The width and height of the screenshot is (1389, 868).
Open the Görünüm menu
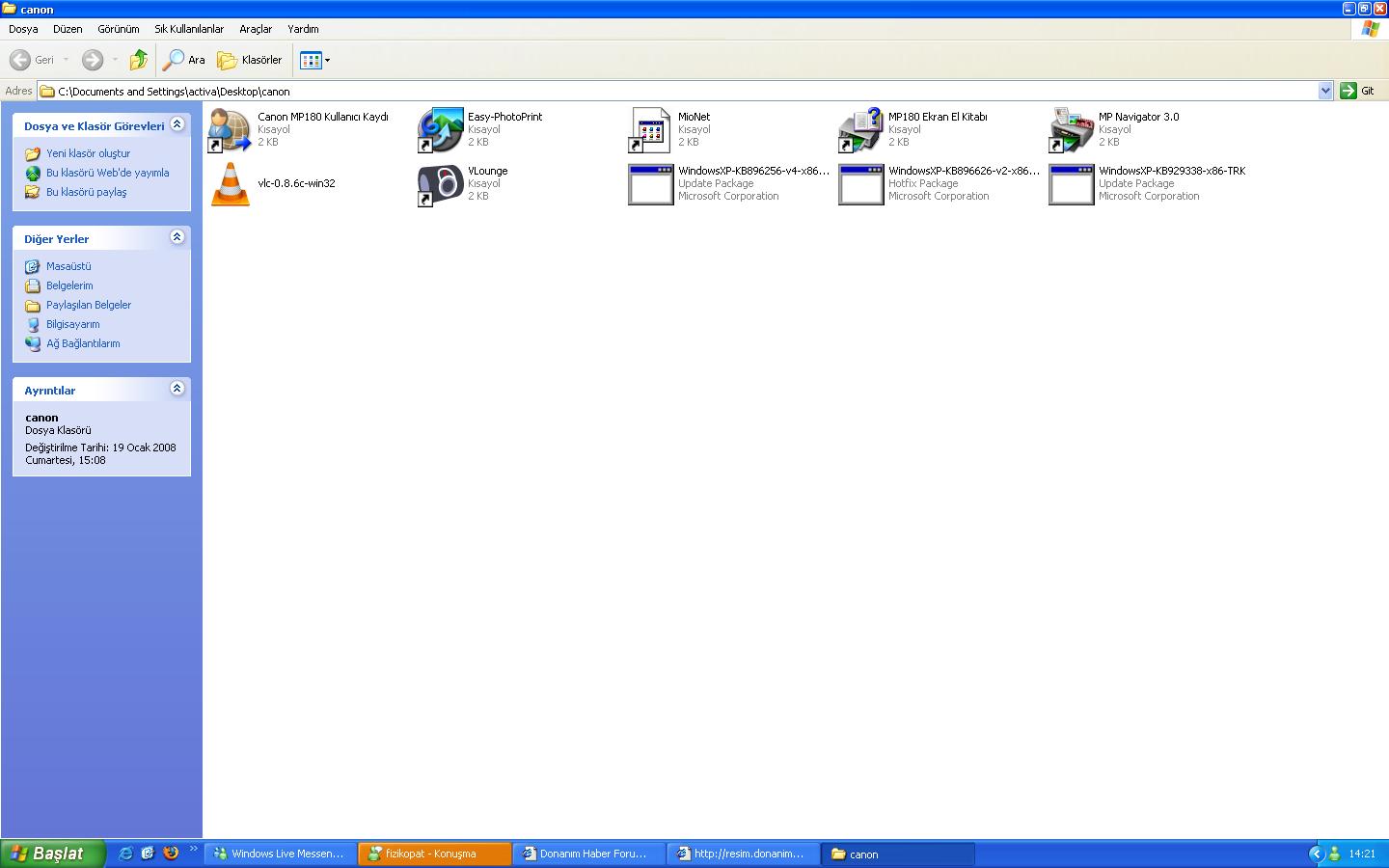[x=119, y=29]
